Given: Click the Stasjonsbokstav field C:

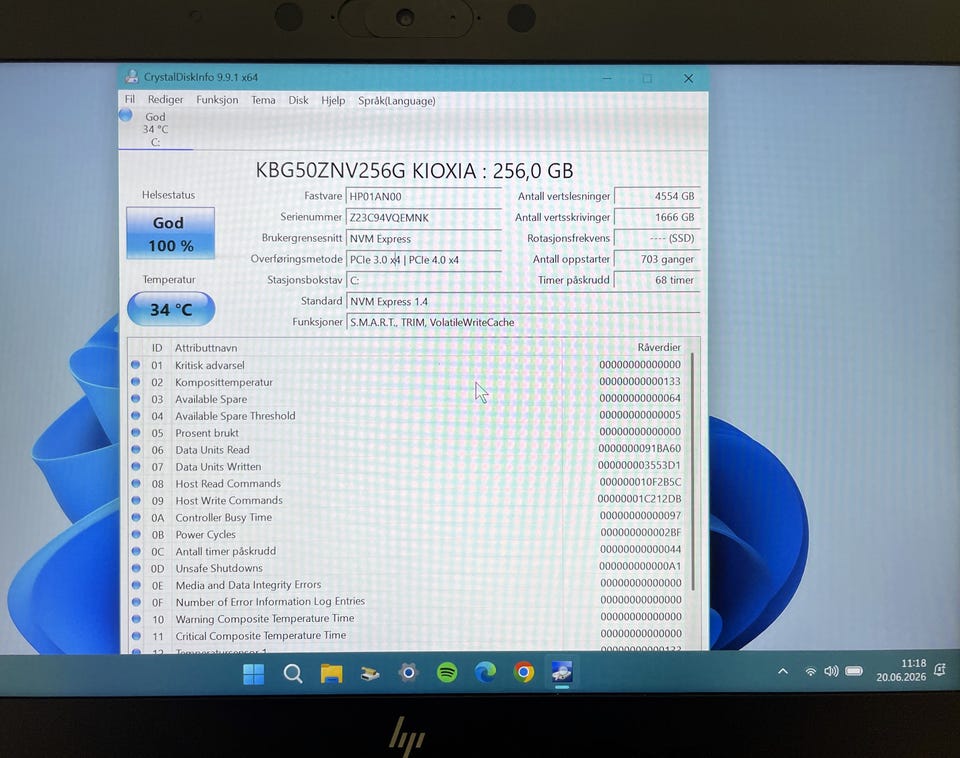Looking at the screenshot, I should (424, 280).
